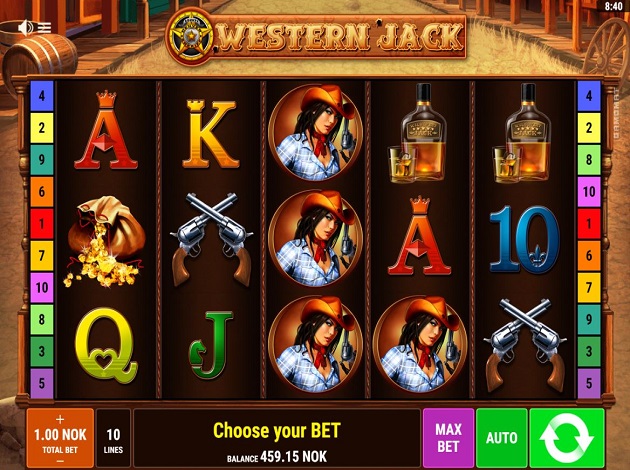The width and height of the screenshot is (630, 470).
Task: Click the yellow Q symbol on reel one
Action: pos(106,345)
